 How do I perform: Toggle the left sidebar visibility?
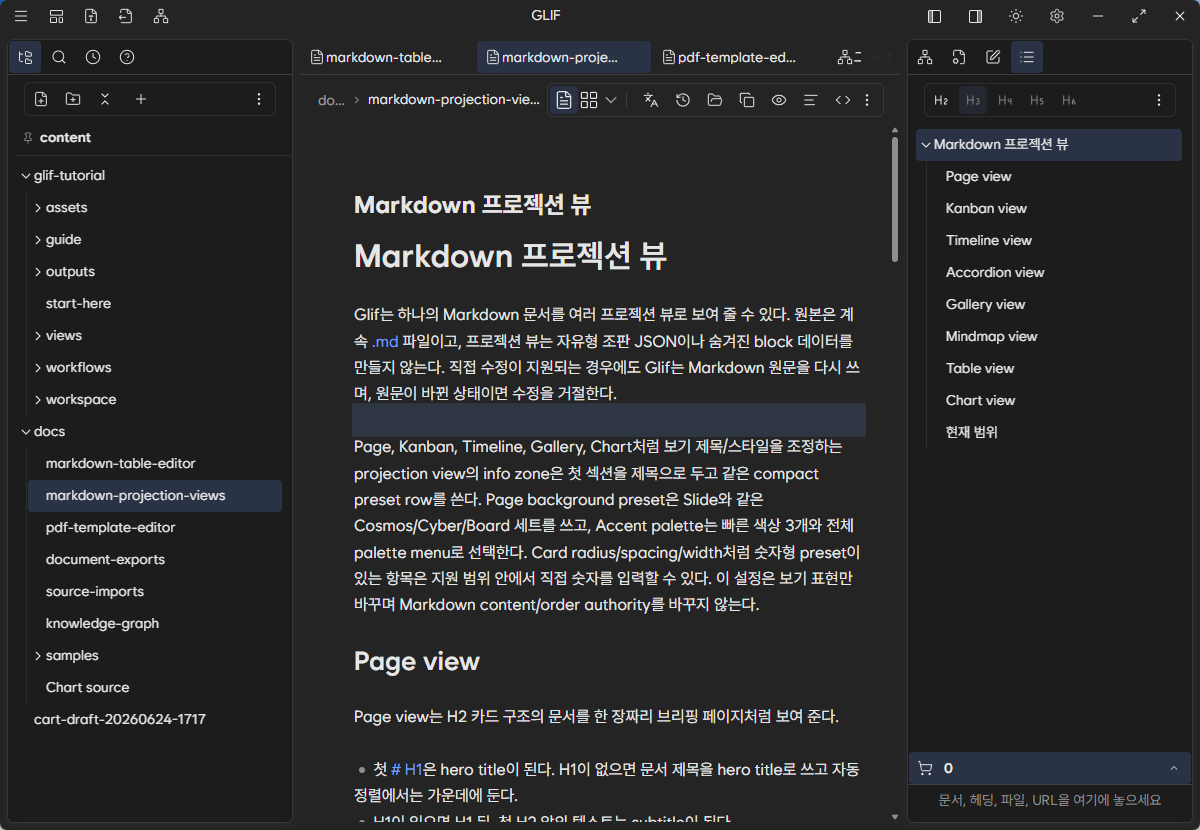pyautogui.click(x=935, y=16)
